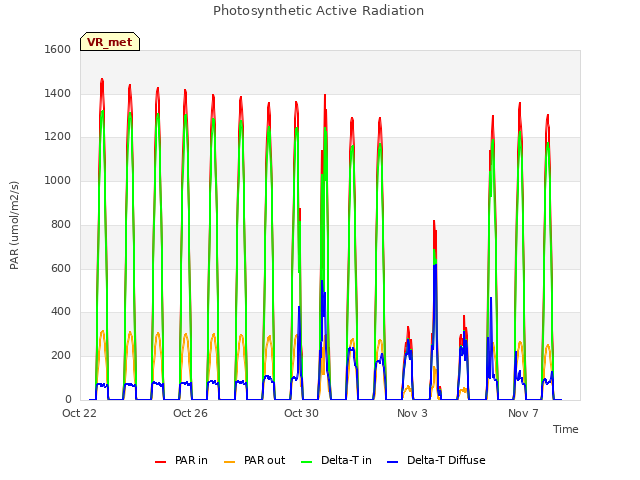Click the 200 y-axis tick label

[61, 356]
